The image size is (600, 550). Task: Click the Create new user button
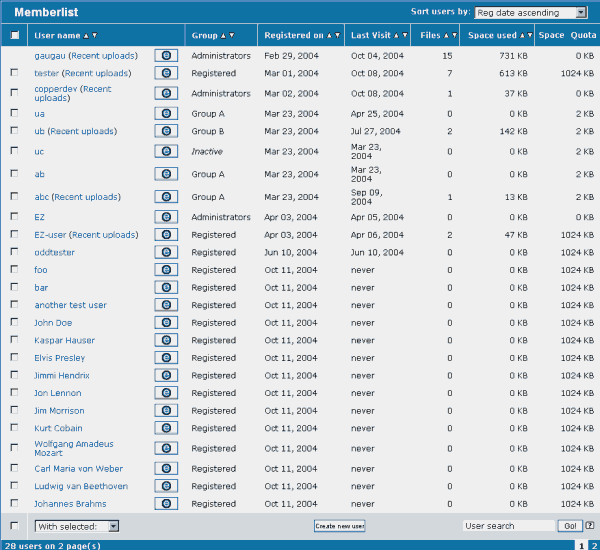click(x=339, y=526)
